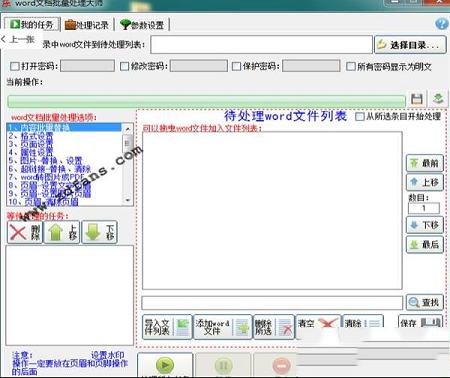Select list option 6、超链接-替换、清除
450x378 pixels.
[x=64, y=169]
